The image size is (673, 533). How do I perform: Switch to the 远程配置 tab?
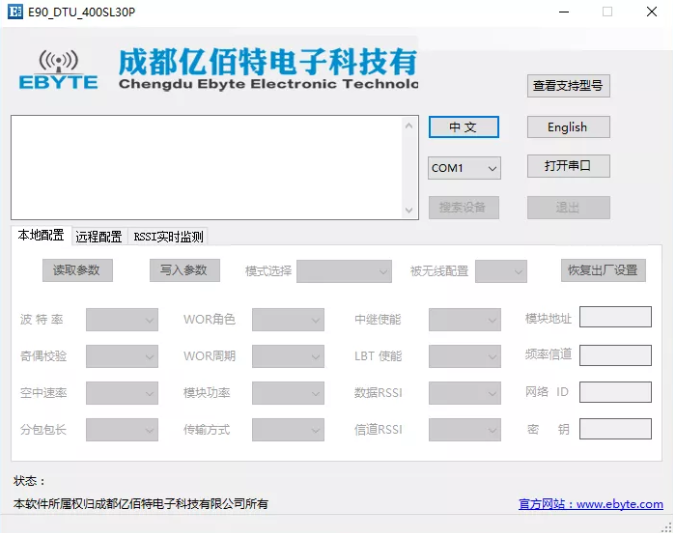click(x=99, y=236)
